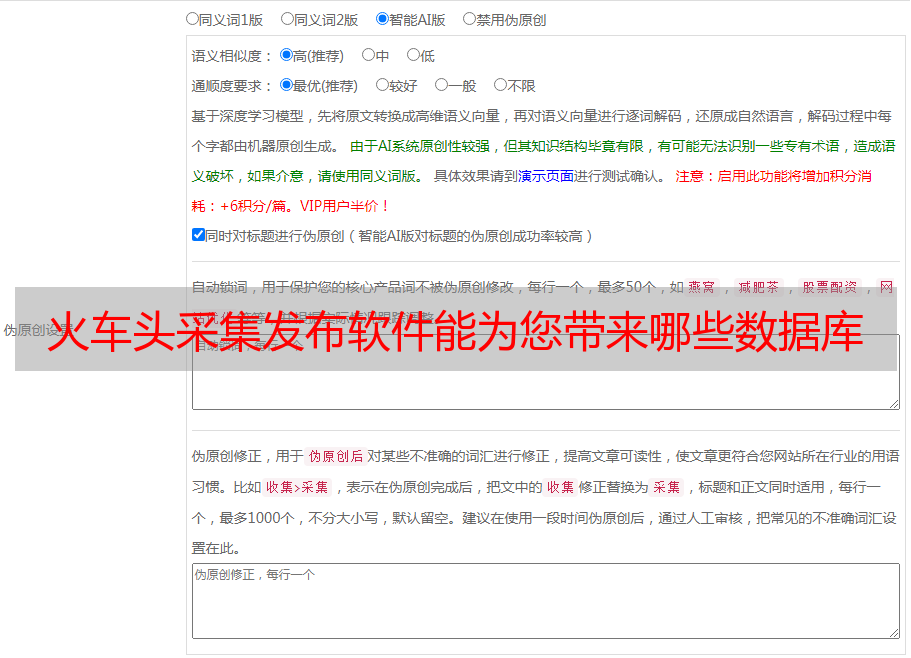Click the 伪原创后 highlighted tag
The image size is (911, 658).
coord(336,456)
